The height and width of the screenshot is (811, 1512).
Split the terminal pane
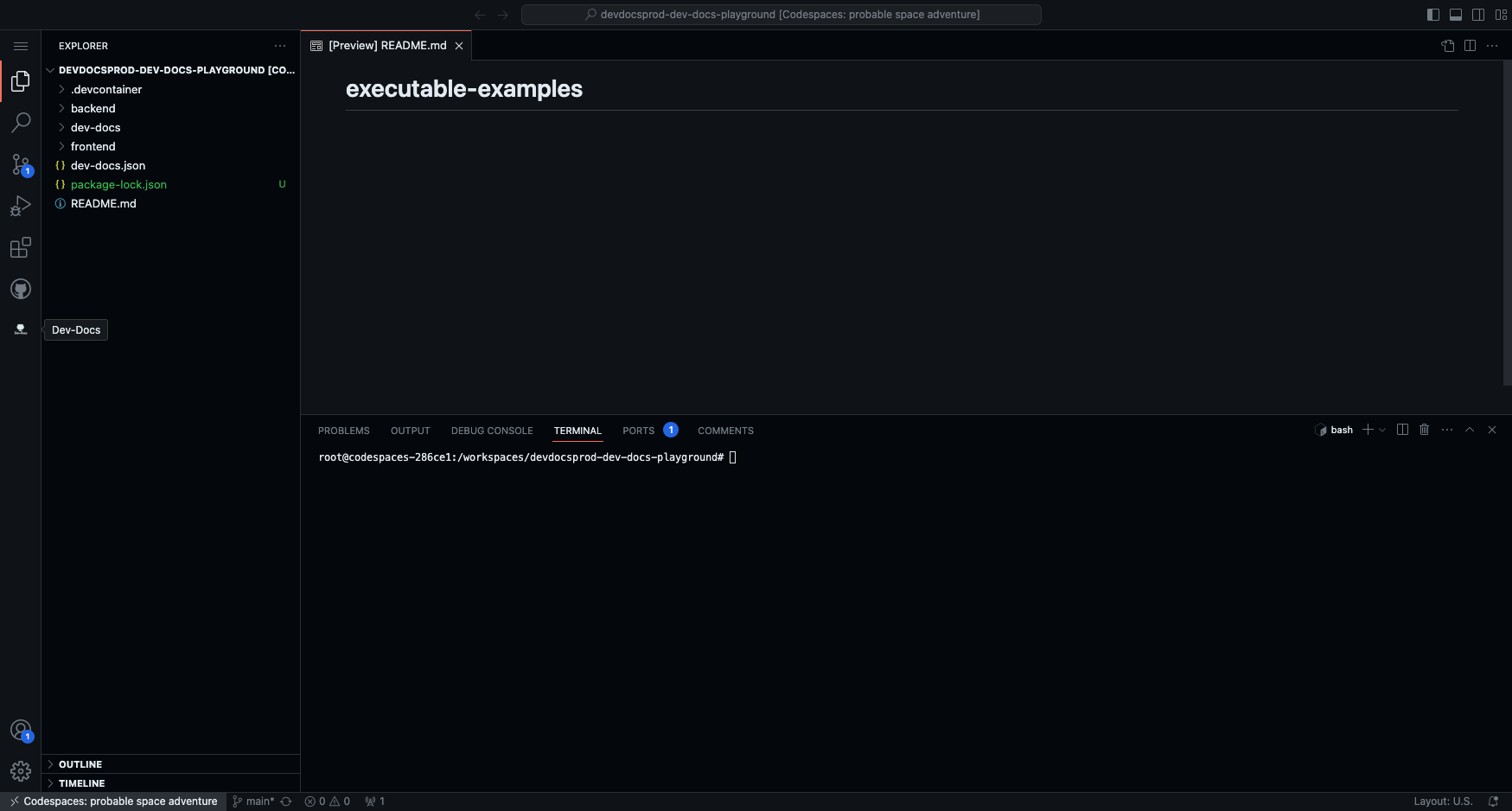[x=1402, y=430]
